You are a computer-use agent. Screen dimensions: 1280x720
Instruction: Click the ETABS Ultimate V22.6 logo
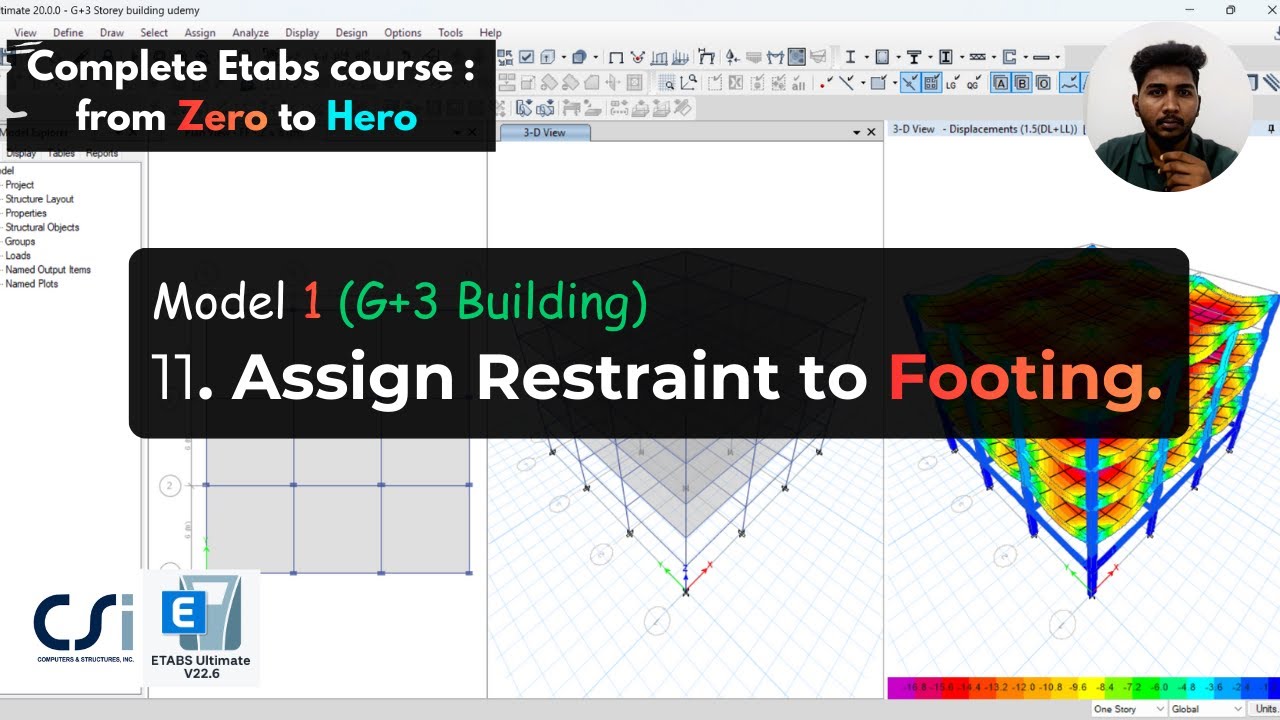201,628
